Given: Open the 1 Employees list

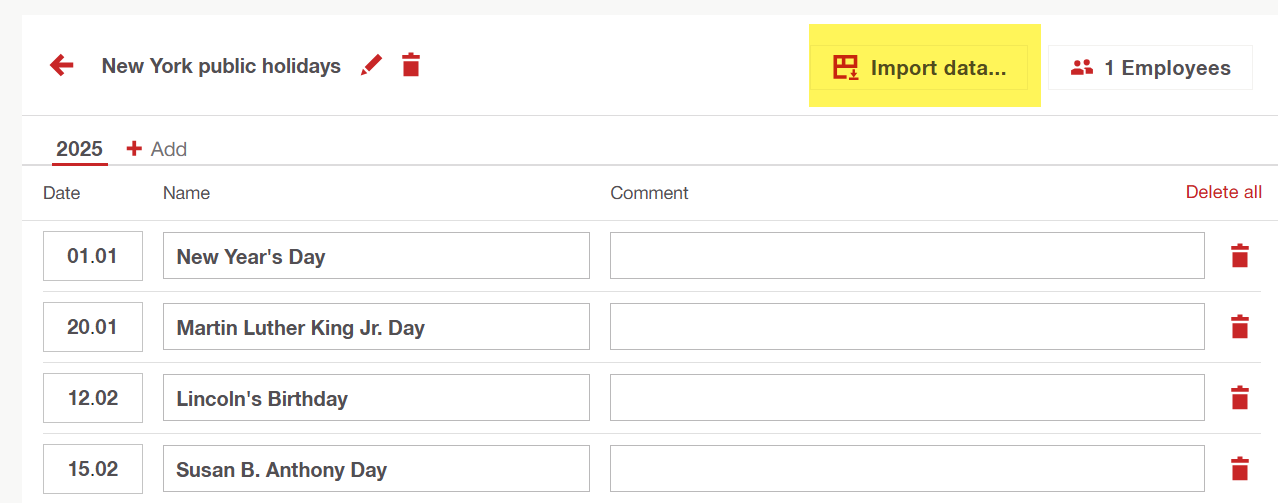Looking at the screenshot, I should [x=1150, y=68].
